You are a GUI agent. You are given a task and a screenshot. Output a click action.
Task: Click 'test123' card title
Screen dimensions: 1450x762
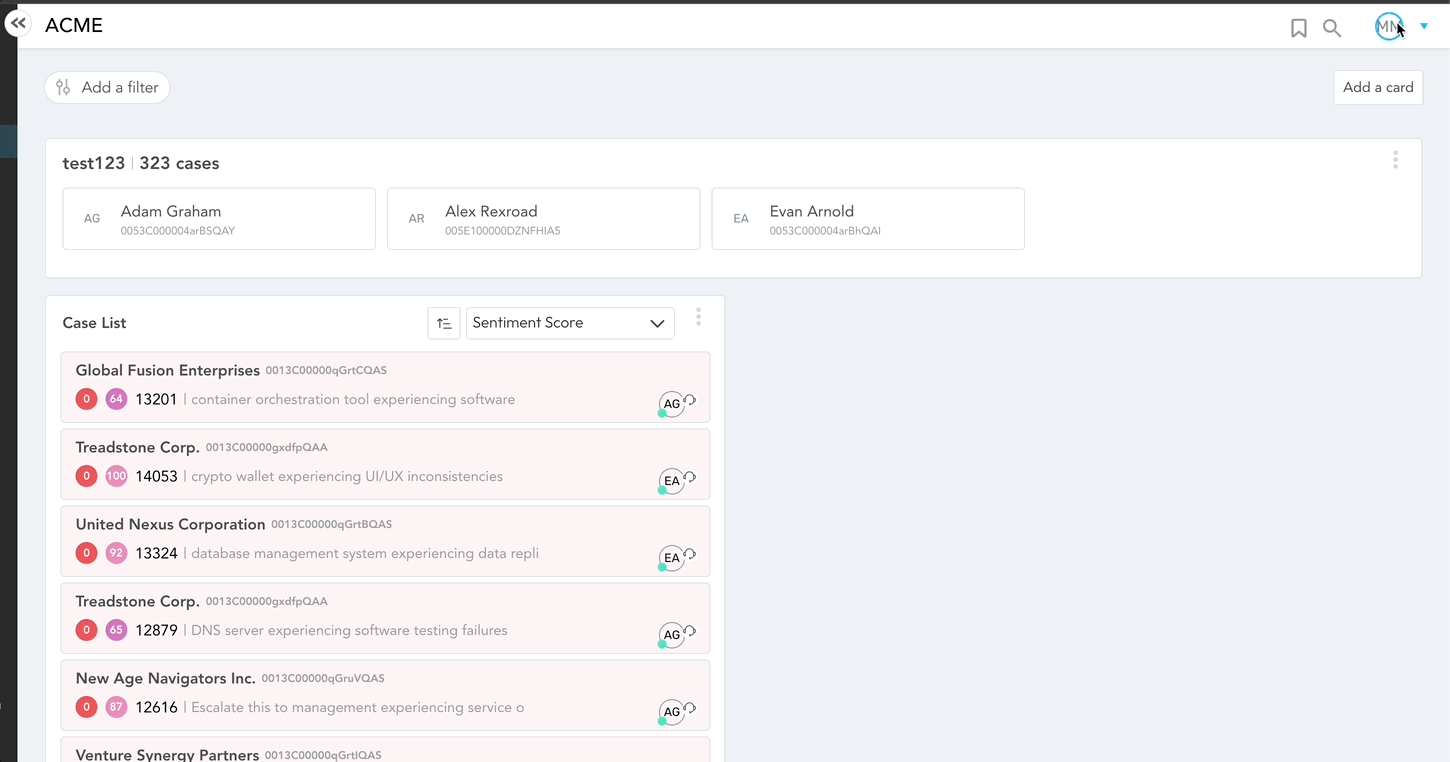point(93,163)
